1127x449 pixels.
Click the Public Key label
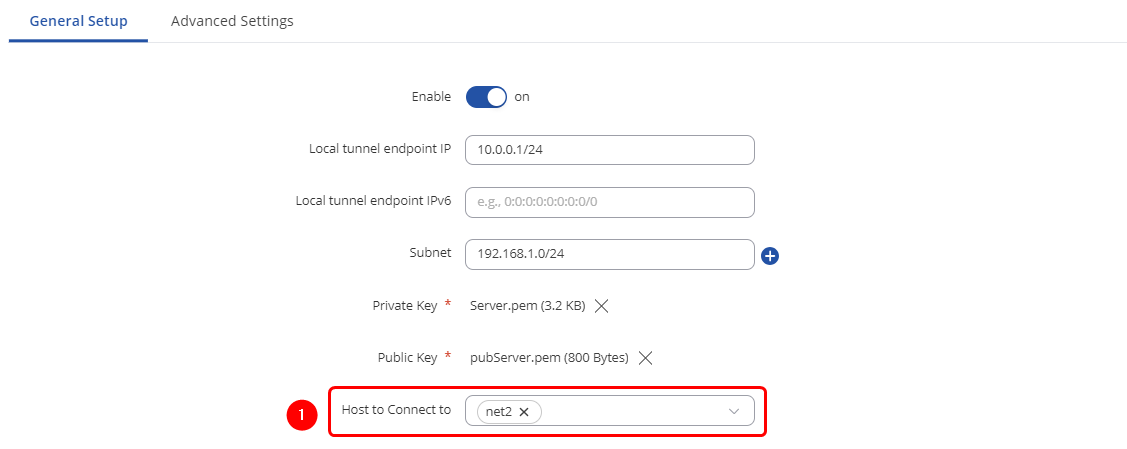click(x=408, y=358)
